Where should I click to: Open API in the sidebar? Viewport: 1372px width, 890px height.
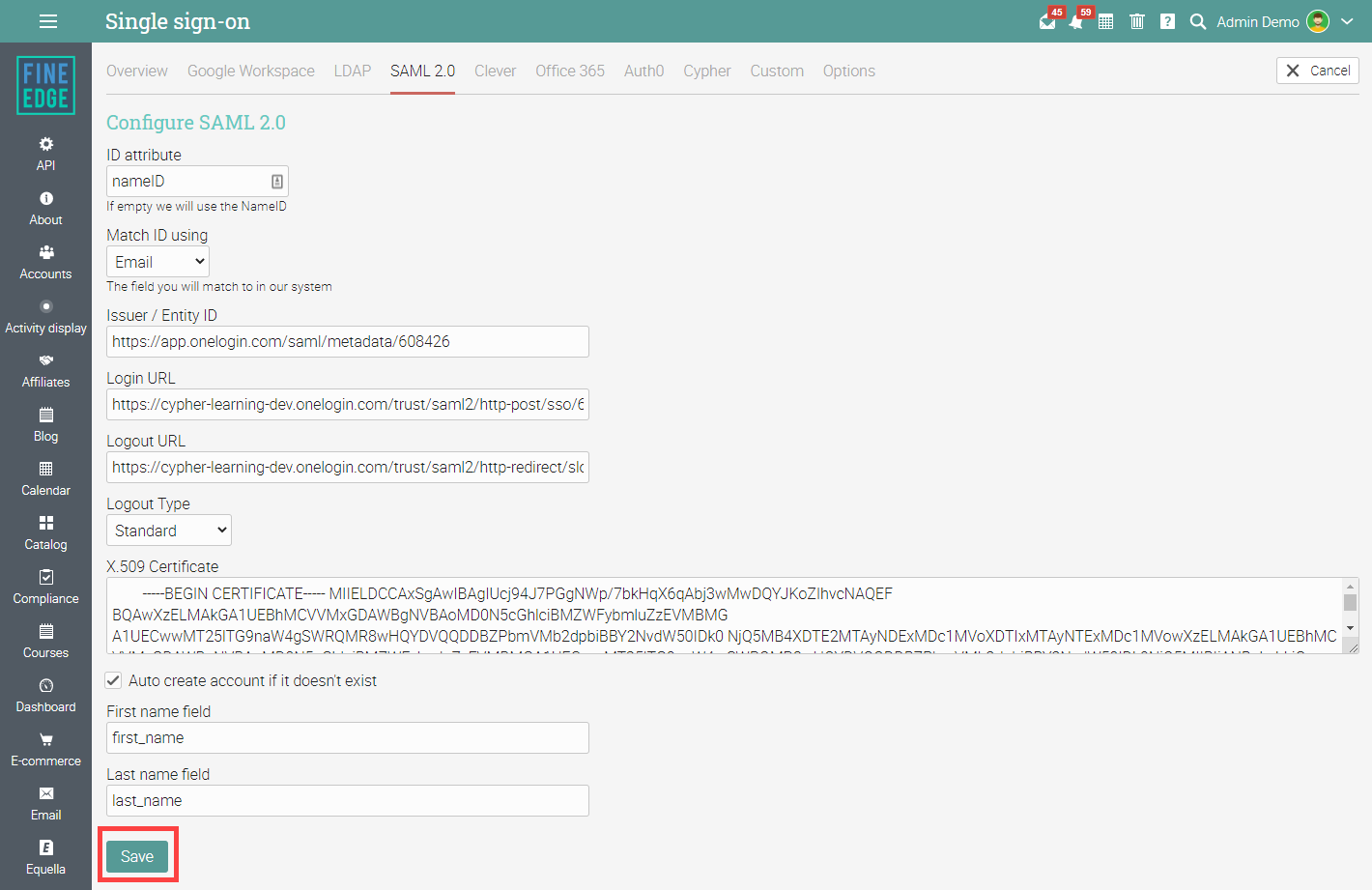[x=45, y=154]
